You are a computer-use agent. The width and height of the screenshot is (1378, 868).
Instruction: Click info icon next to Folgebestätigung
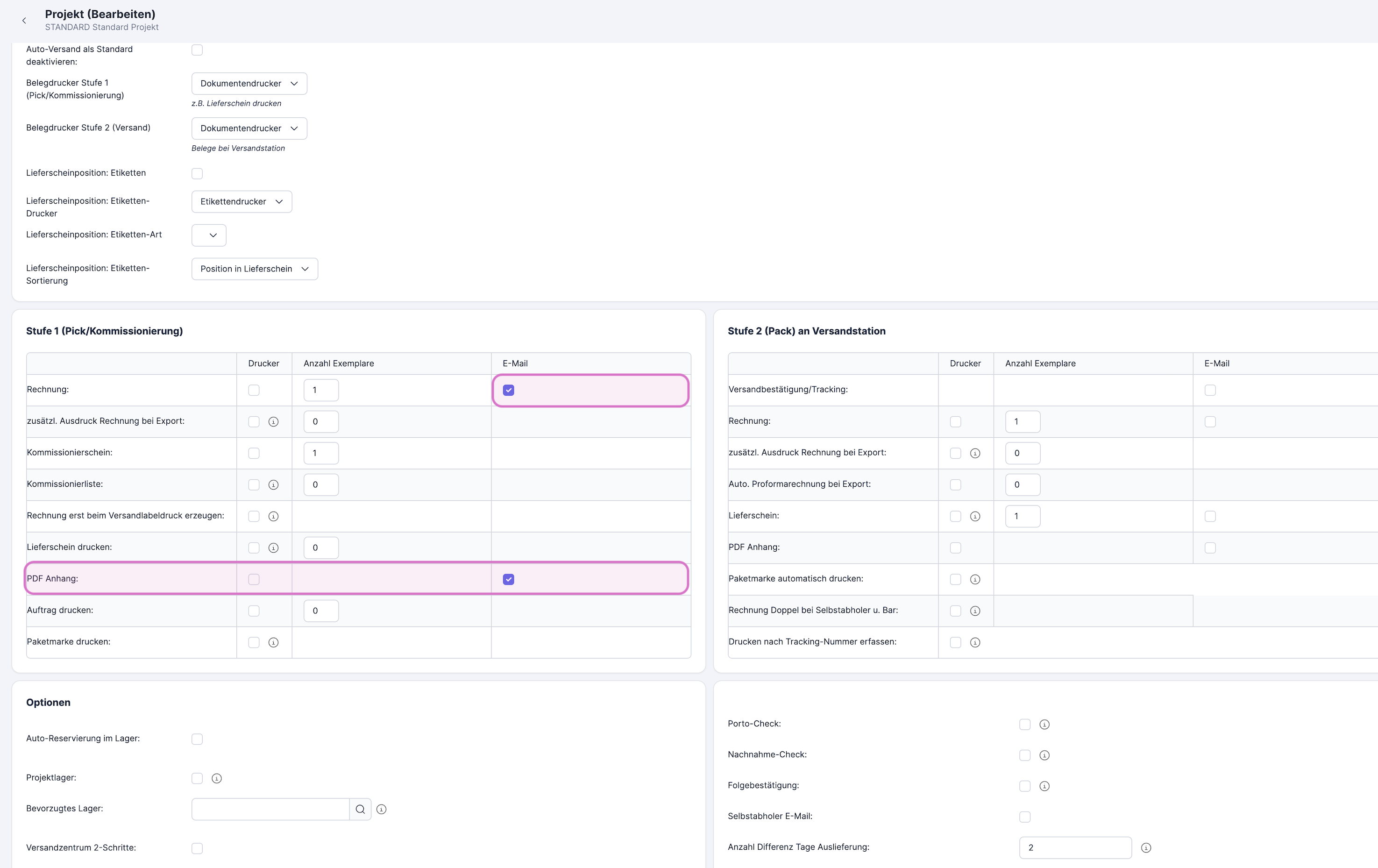(x=1044, y=786)
